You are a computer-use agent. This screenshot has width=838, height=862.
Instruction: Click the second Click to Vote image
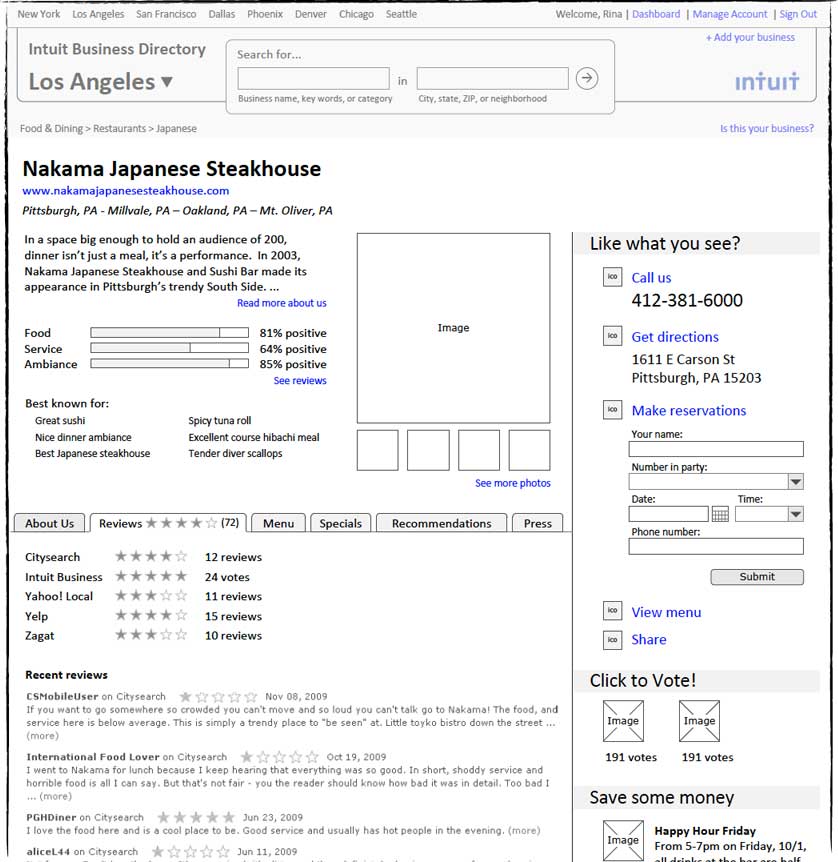(x=699, y=721)
